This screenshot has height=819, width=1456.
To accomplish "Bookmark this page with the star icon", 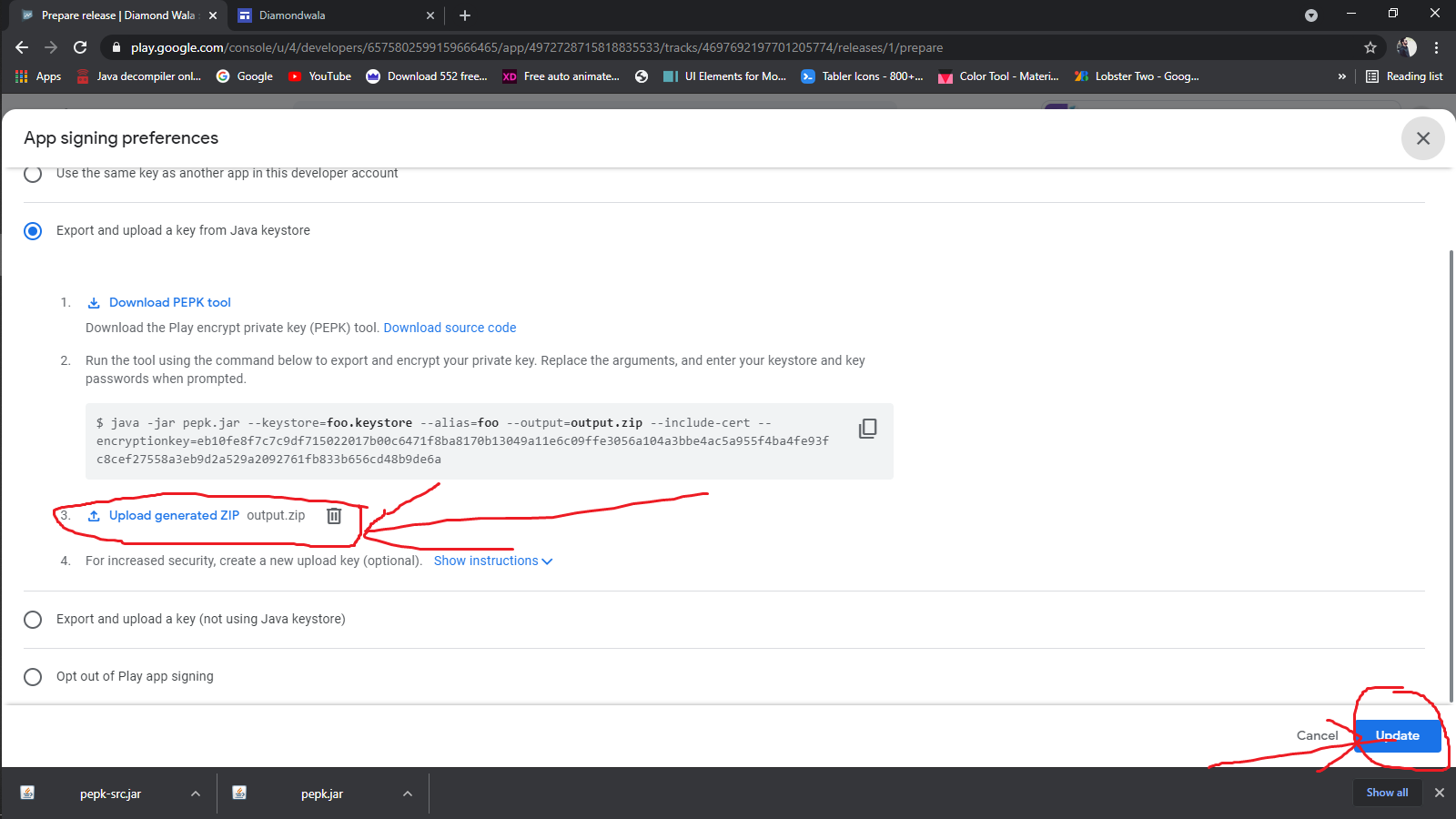I will pos(1370,47).
